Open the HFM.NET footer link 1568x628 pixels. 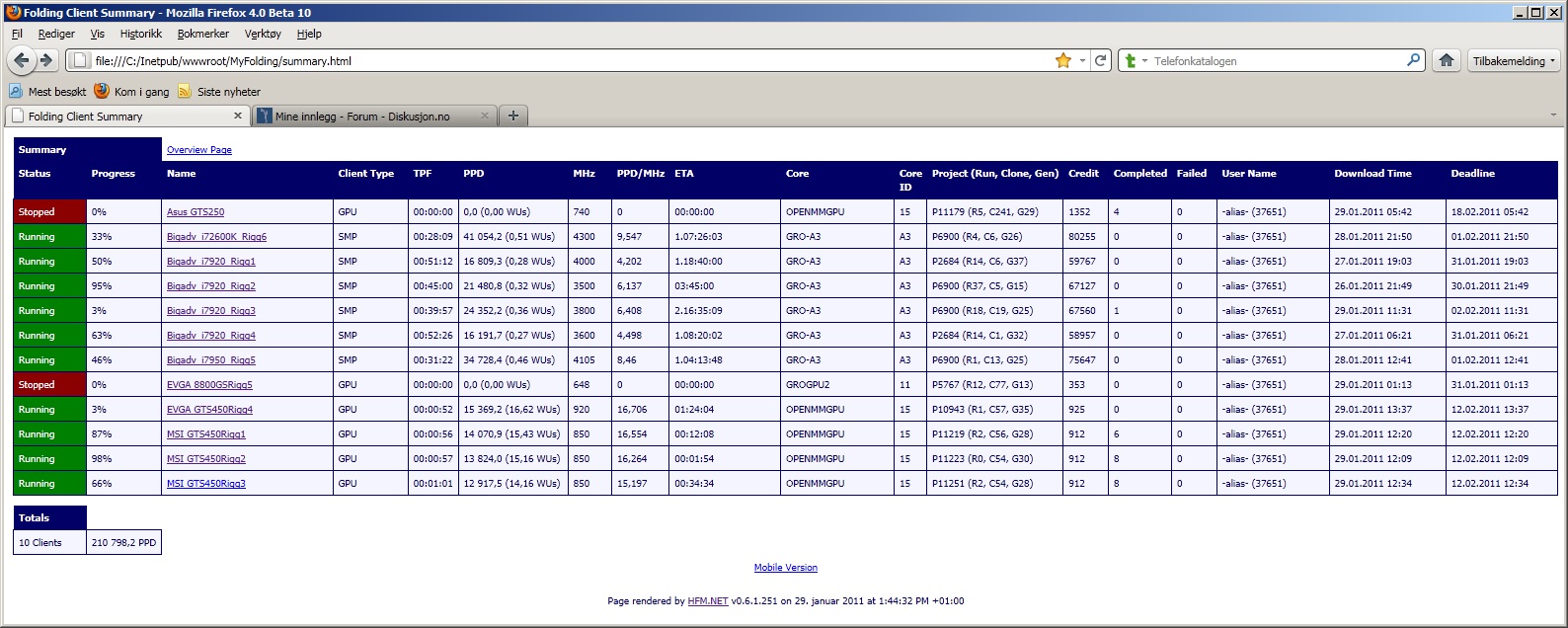(708, 601)
